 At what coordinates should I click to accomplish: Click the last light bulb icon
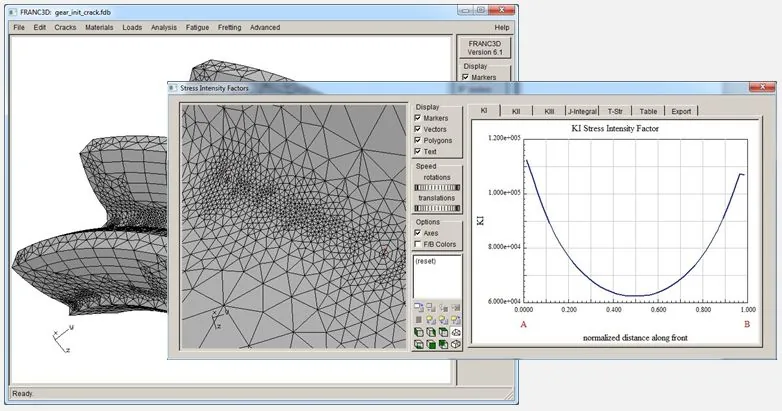click(456, 319)
